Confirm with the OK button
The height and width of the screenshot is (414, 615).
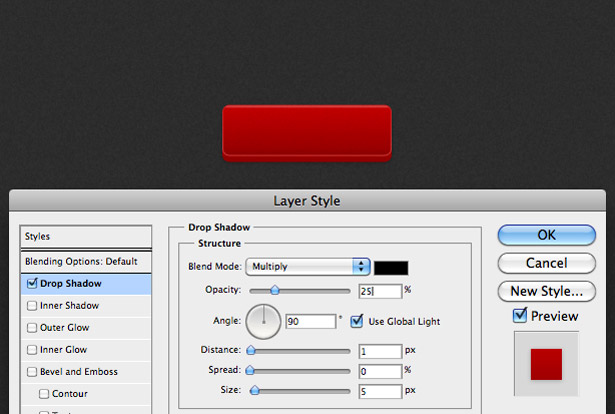(547, 235)
